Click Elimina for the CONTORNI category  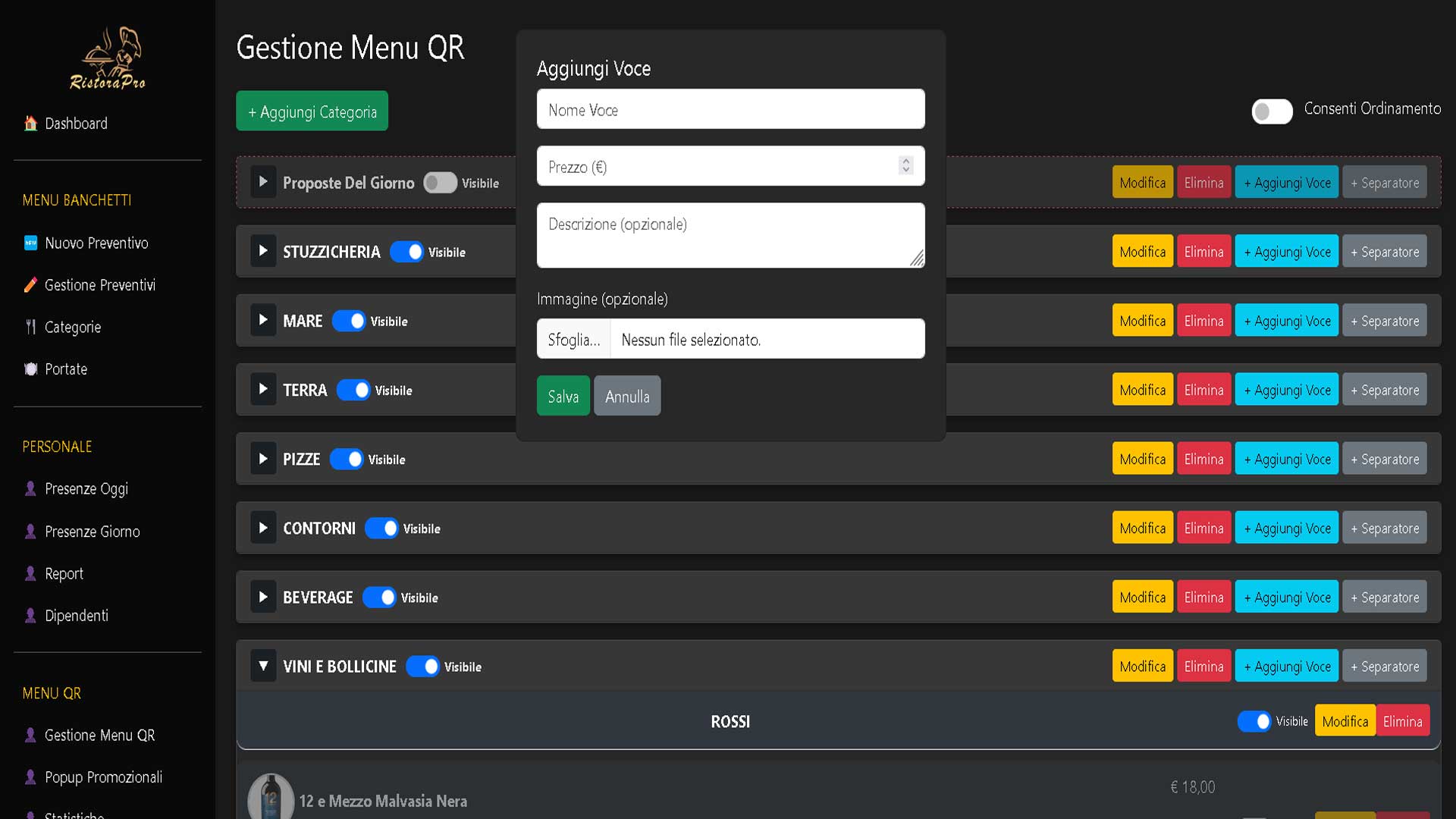tap(1204, 528)
